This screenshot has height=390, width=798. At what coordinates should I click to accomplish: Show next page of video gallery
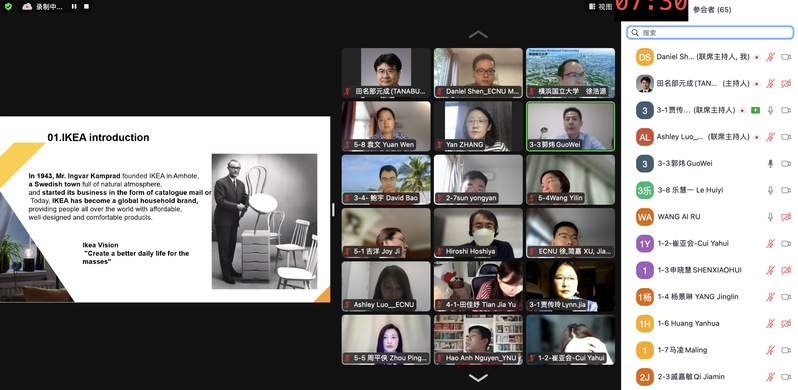(478, 378)
